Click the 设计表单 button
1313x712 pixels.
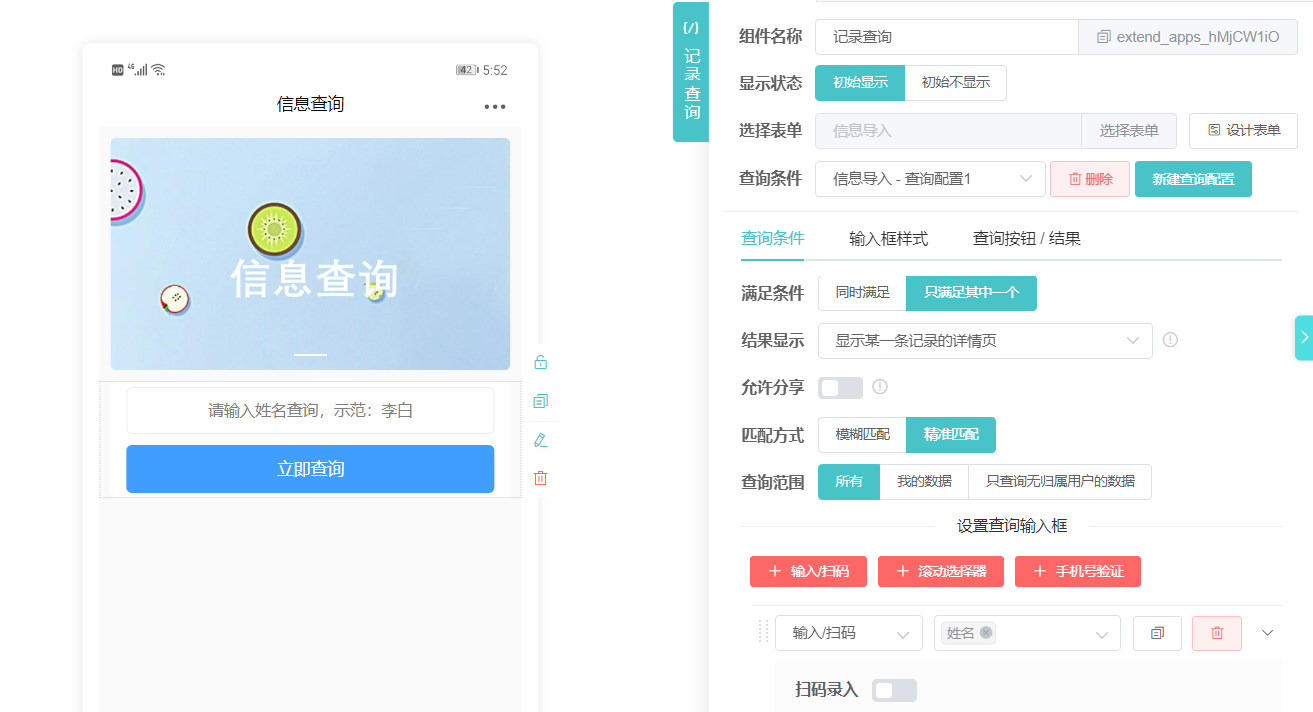click(1243, 131)
